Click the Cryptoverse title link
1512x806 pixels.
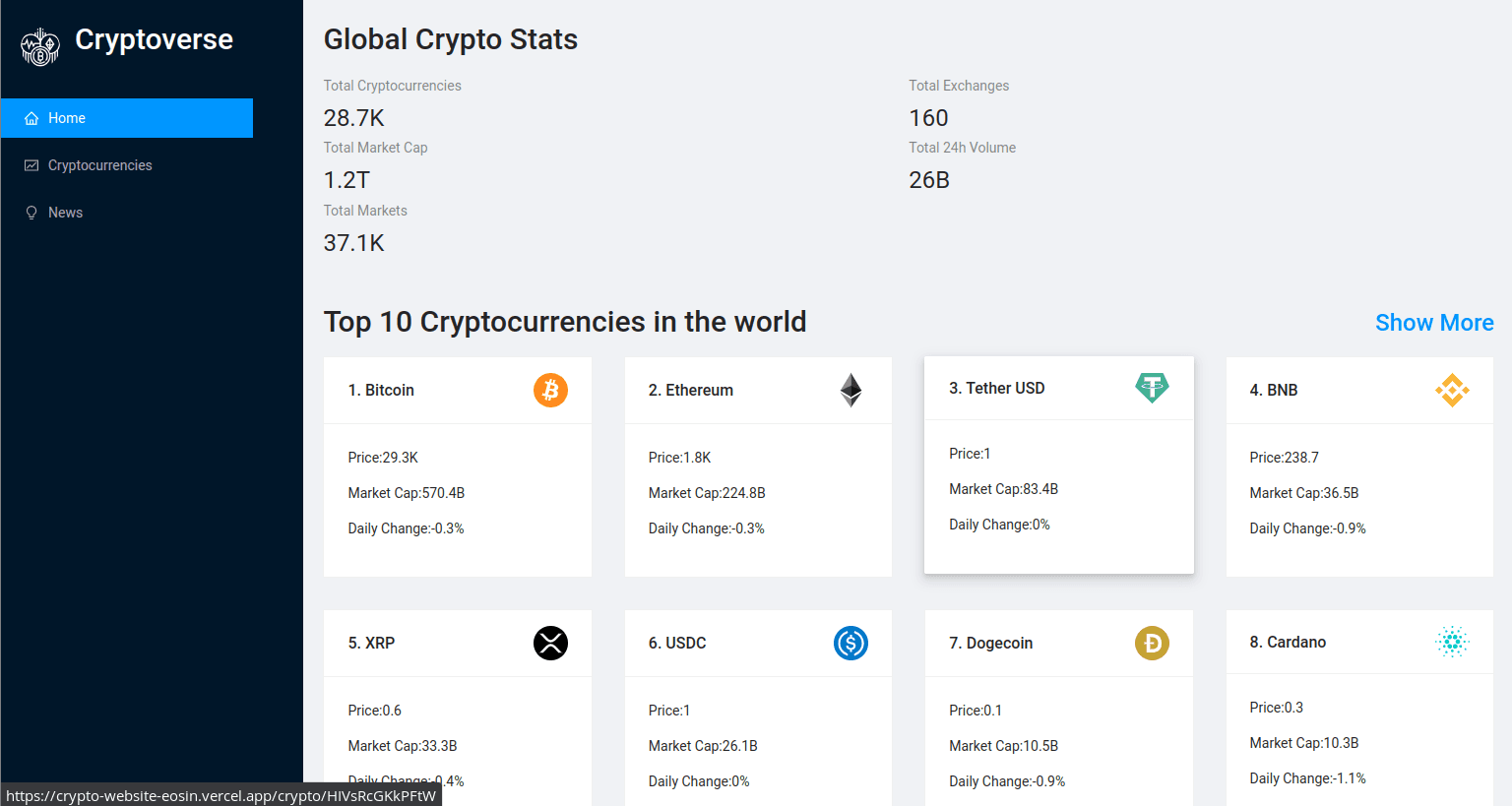(x=154, y=39)
